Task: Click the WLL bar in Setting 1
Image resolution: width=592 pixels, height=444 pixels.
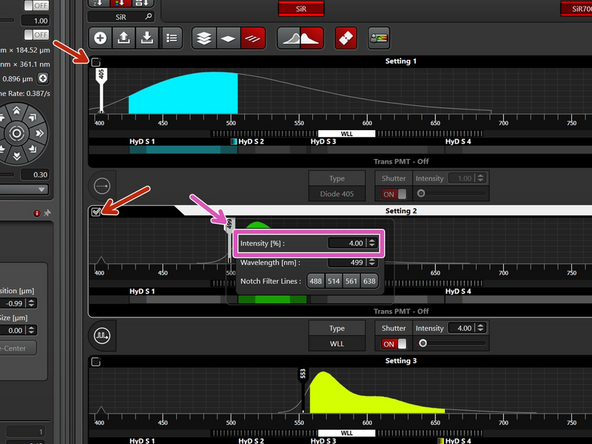Action: pos(347,134)
